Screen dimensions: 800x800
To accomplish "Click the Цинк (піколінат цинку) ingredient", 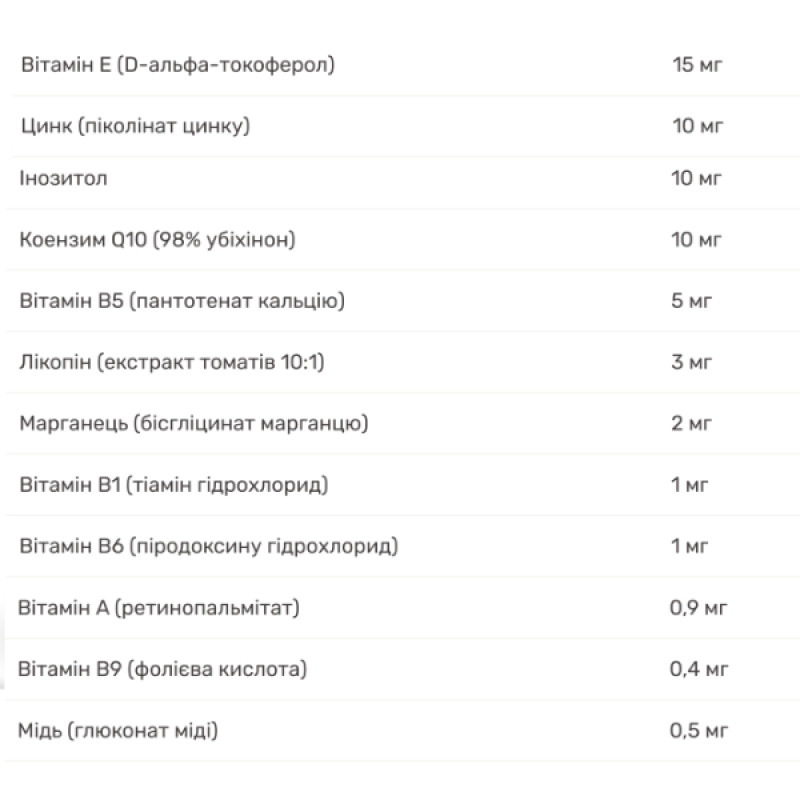I will click(x=135, y=126).
